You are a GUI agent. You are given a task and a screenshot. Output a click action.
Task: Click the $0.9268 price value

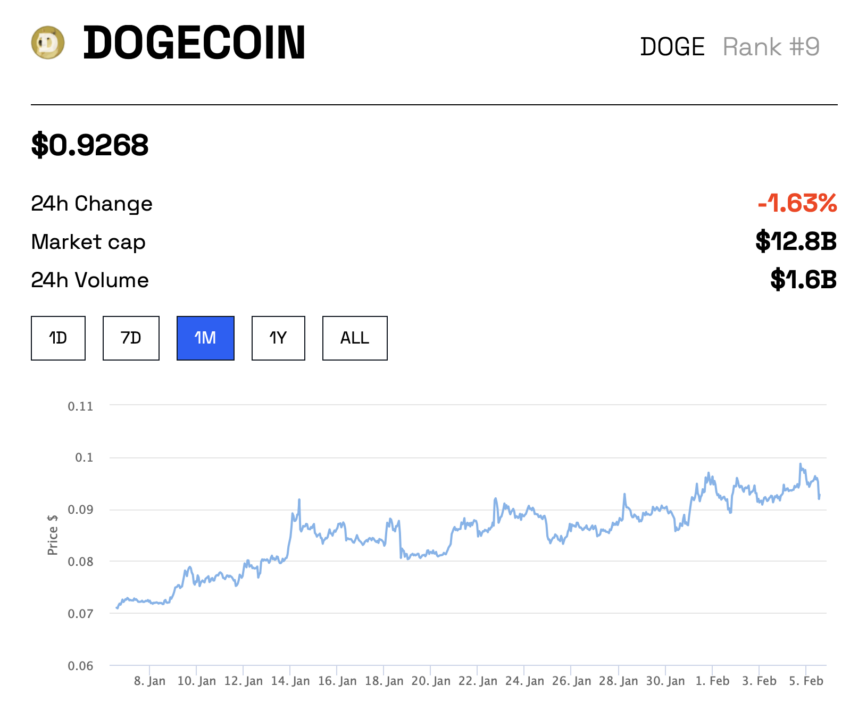coord(89,145)
